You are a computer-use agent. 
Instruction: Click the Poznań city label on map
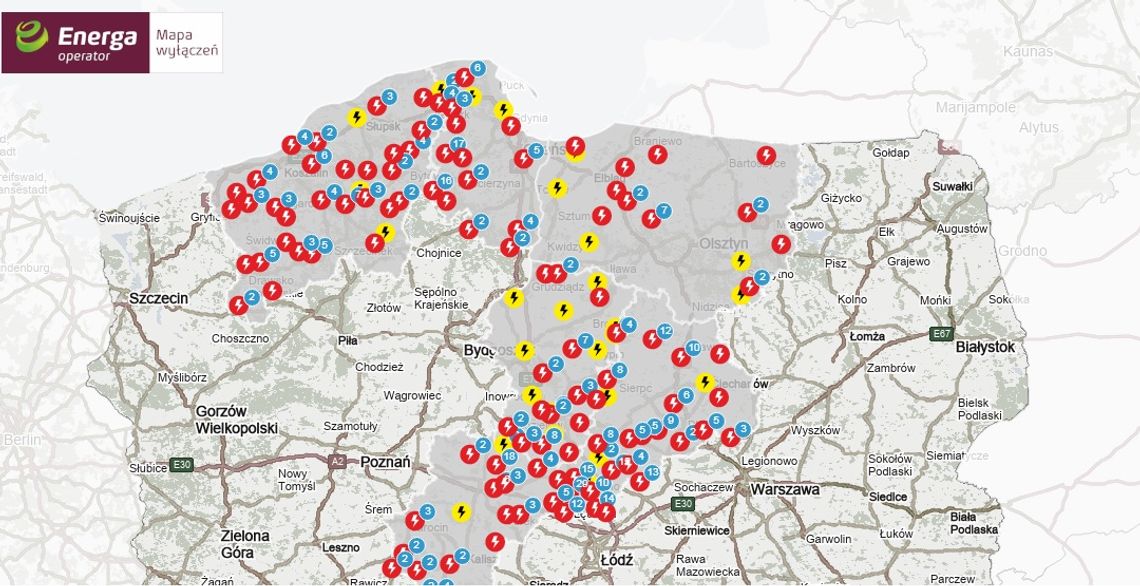[384, 462]
